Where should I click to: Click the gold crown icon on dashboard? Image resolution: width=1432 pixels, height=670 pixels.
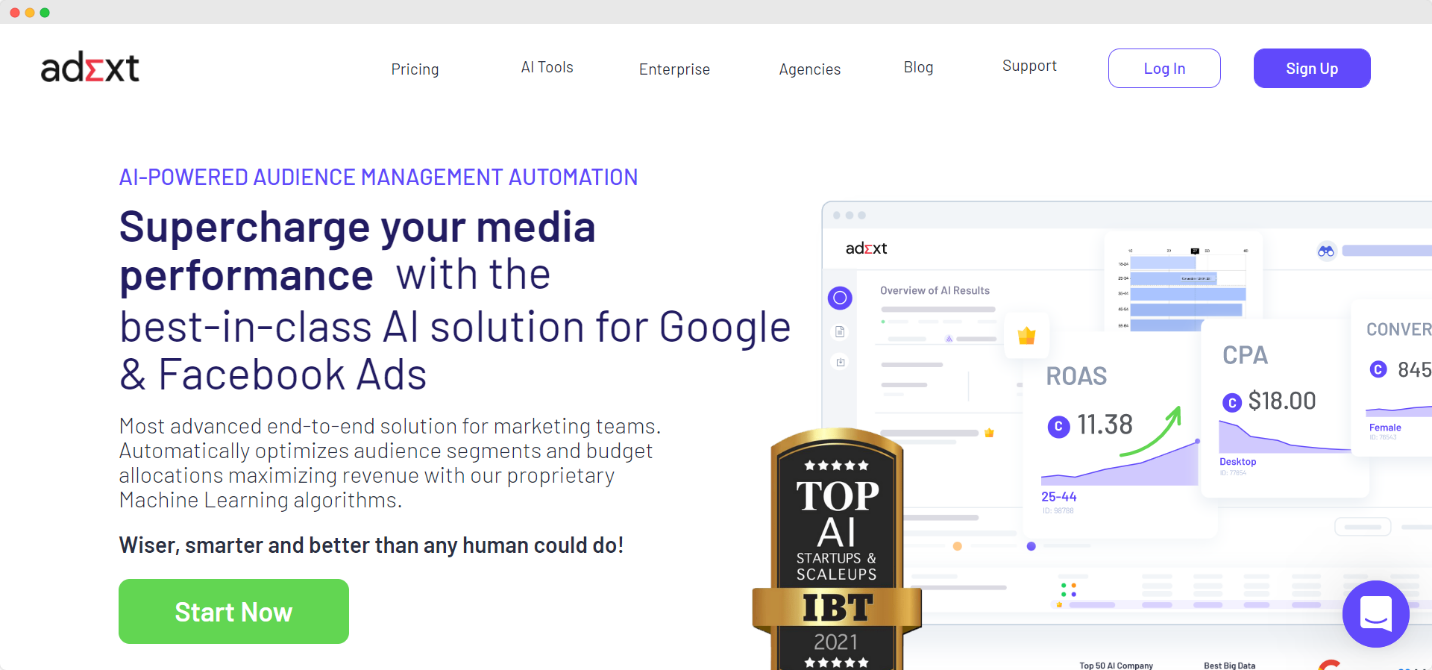tap(1026, 336)
